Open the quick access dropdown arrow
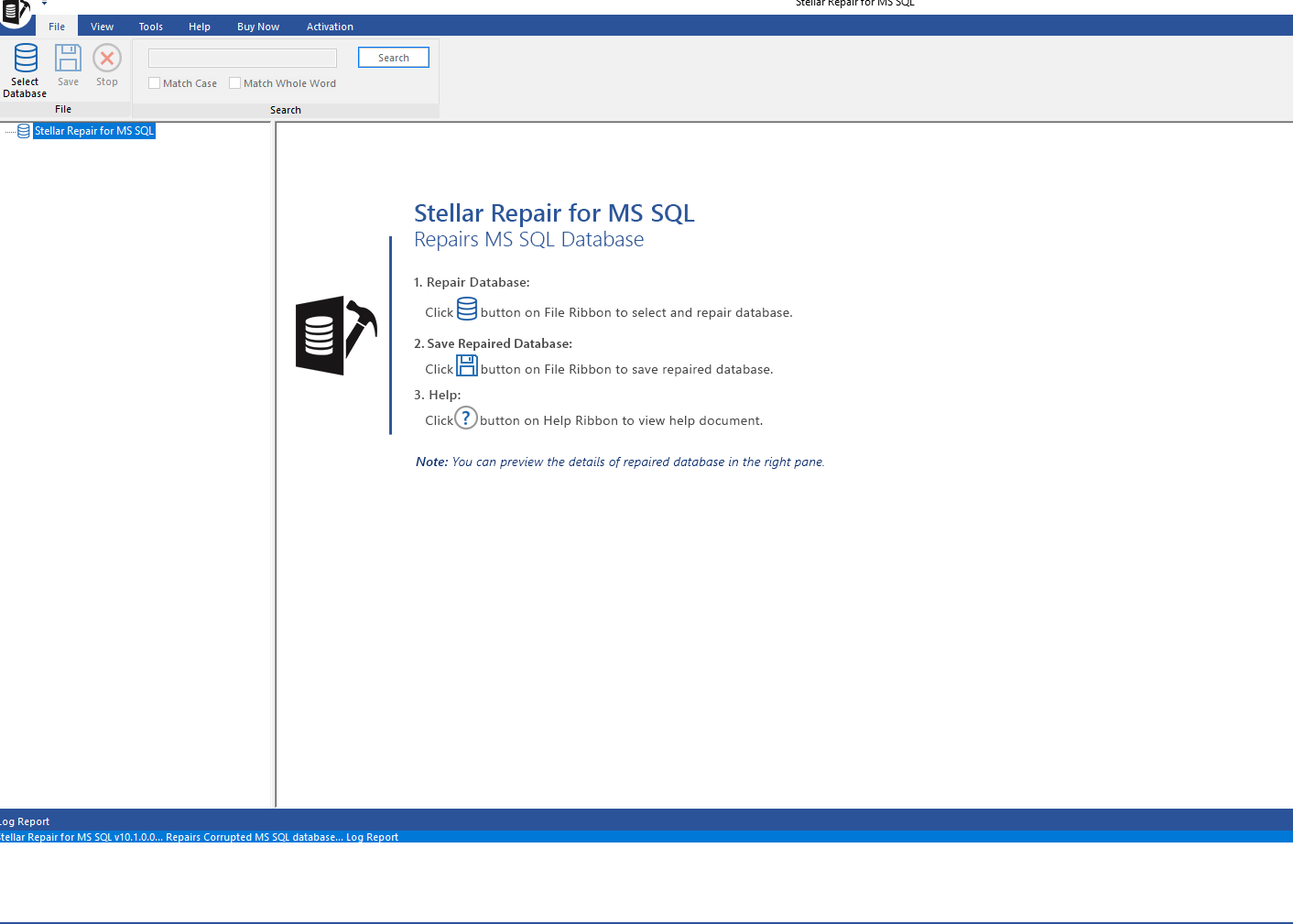1293x924 pixels. tap(44, 4)
